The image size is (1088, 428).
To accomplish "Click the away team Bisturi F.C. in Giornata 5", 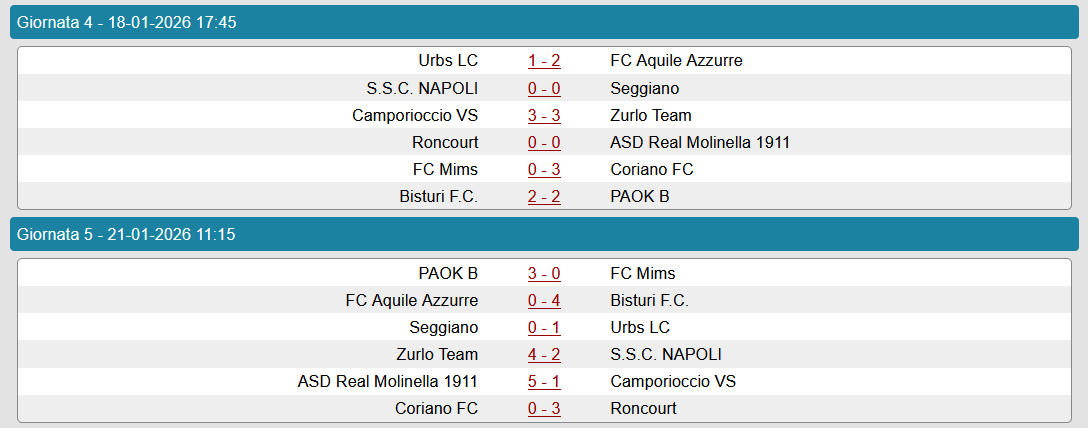I will tap(649, 300).
